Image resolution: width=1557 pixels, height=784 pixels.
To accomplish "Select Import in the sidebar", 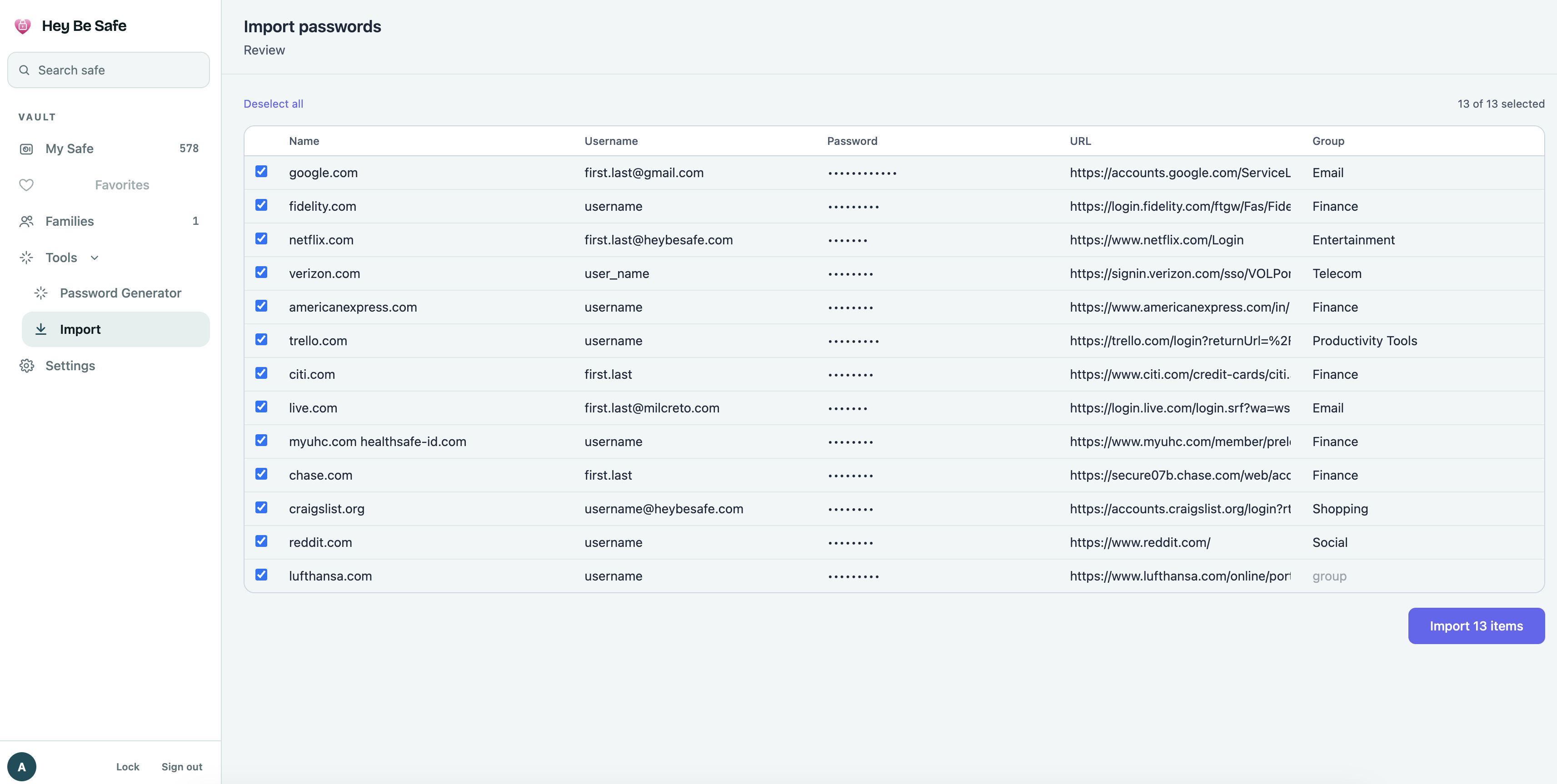I will [116, 329].
